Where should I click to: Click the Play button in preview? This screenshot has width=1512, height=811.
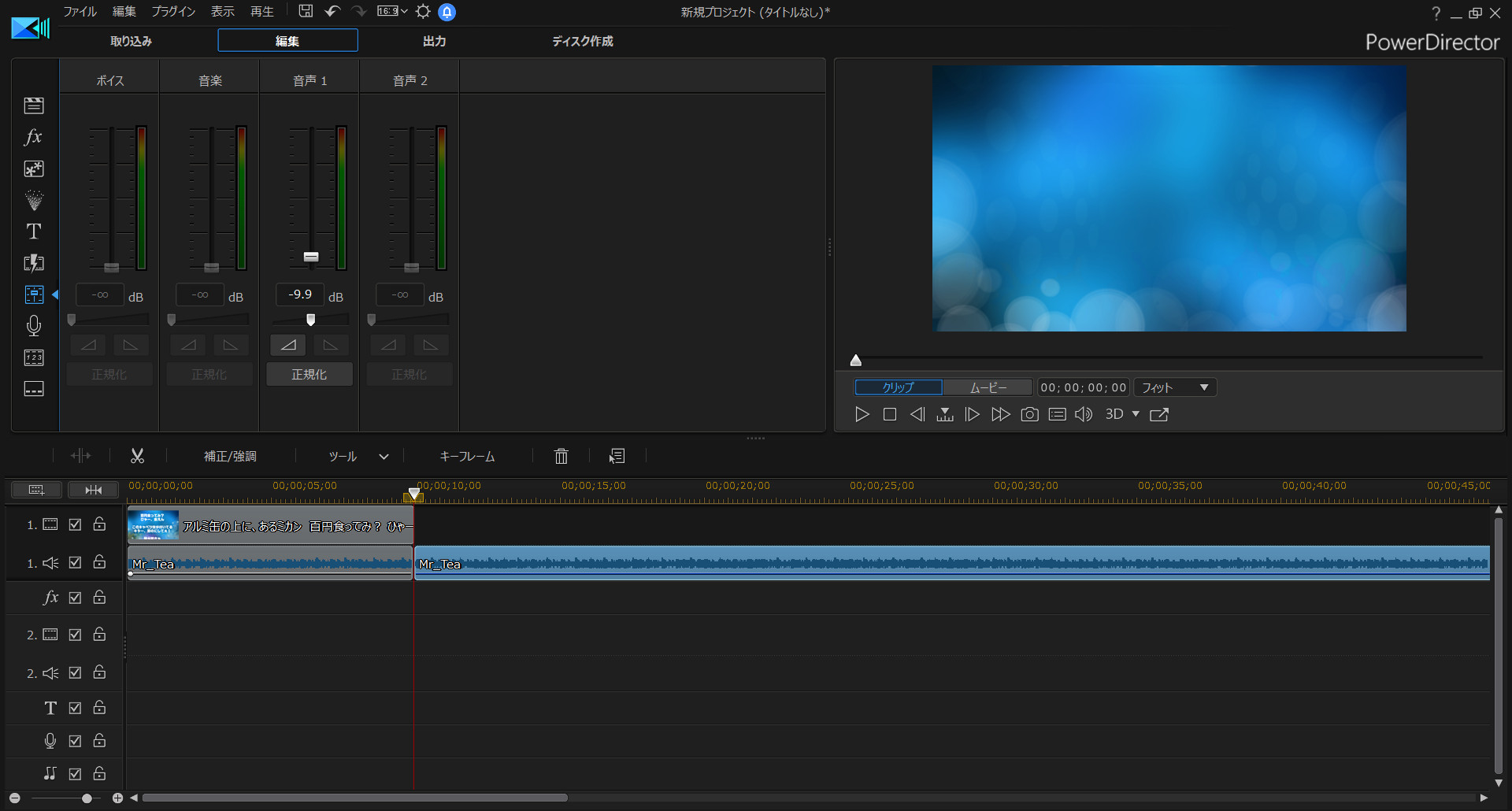click(x=862, y=414)
